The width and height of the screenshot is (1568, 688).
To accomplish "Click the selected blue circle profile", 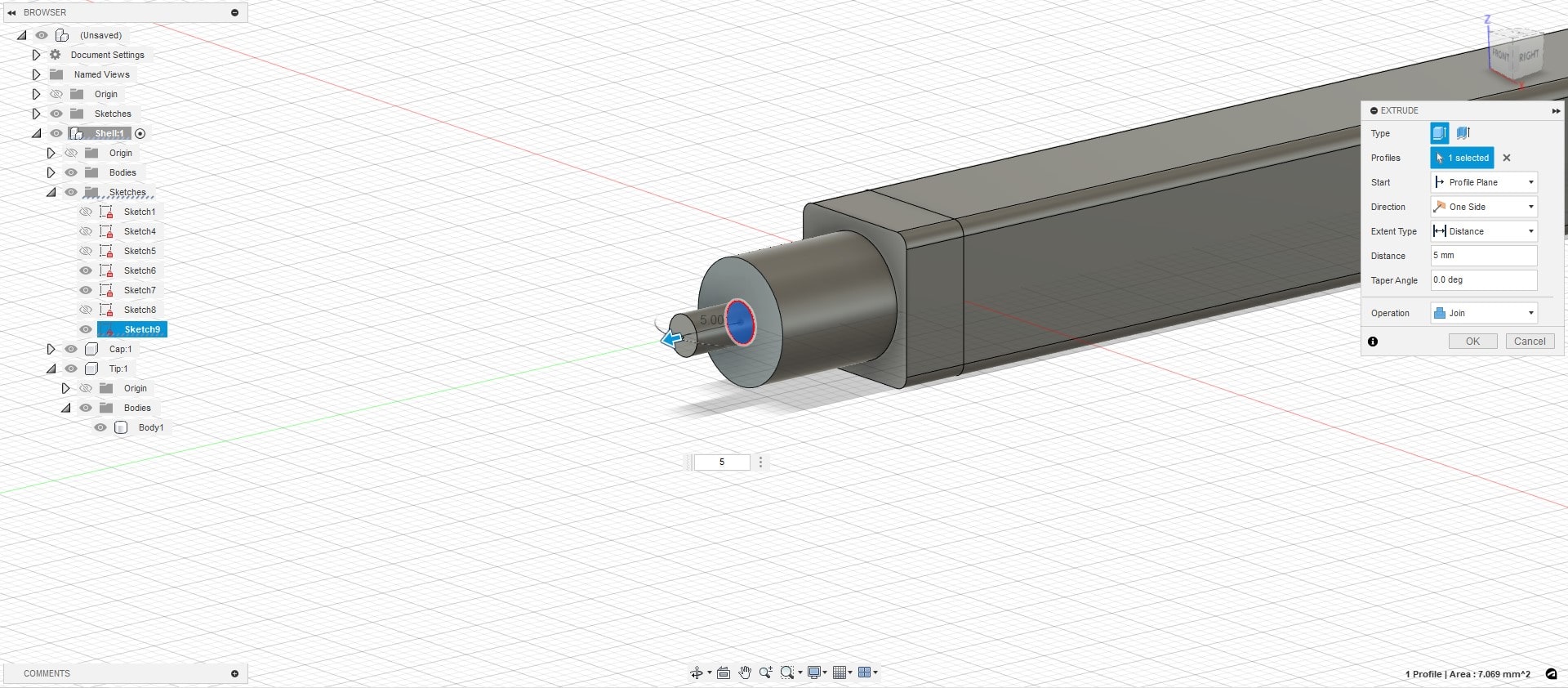I will point(740,323).
